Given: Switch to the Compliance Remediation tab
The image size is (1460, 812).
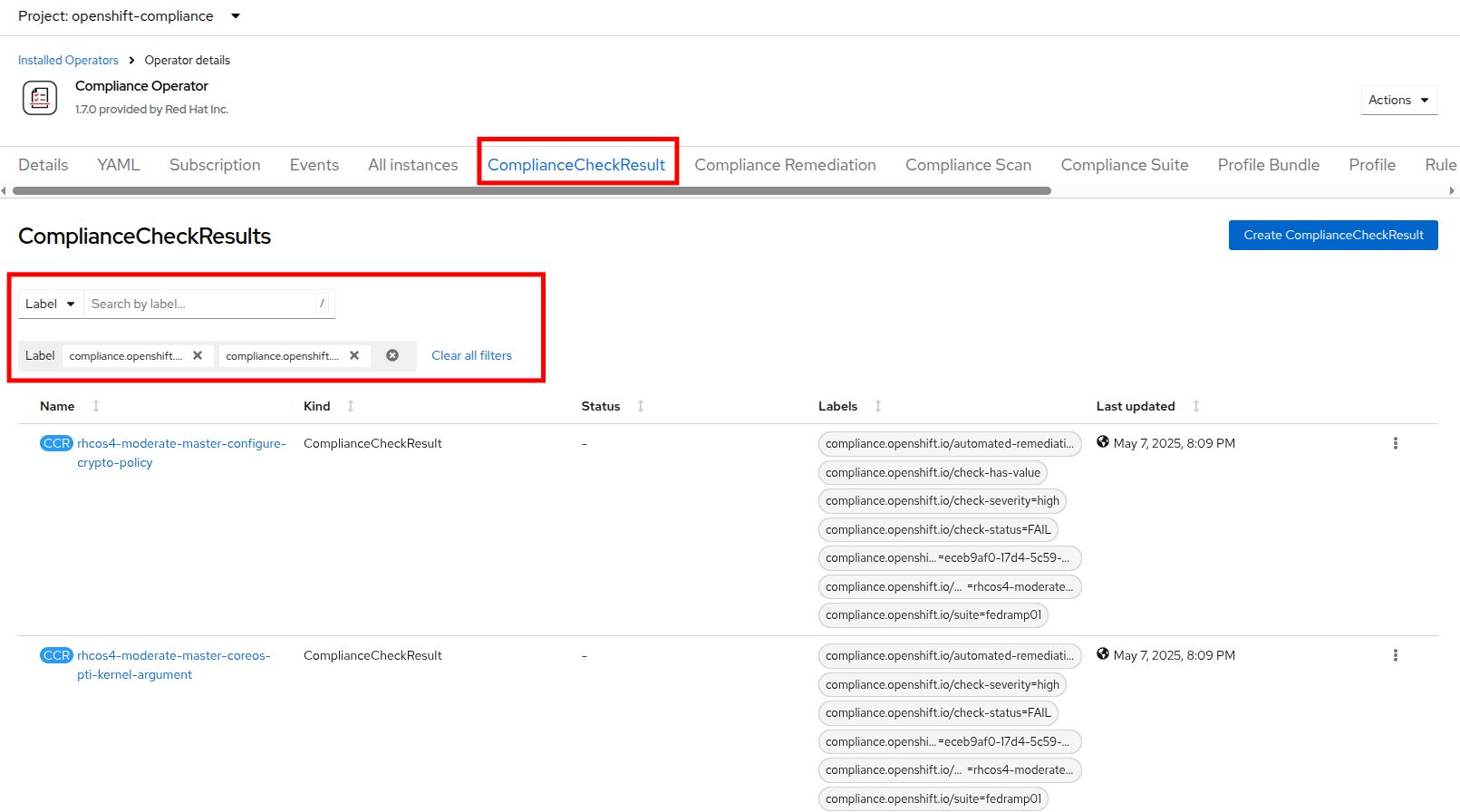Looking at the screenshot, I should [x=785, y=165].
